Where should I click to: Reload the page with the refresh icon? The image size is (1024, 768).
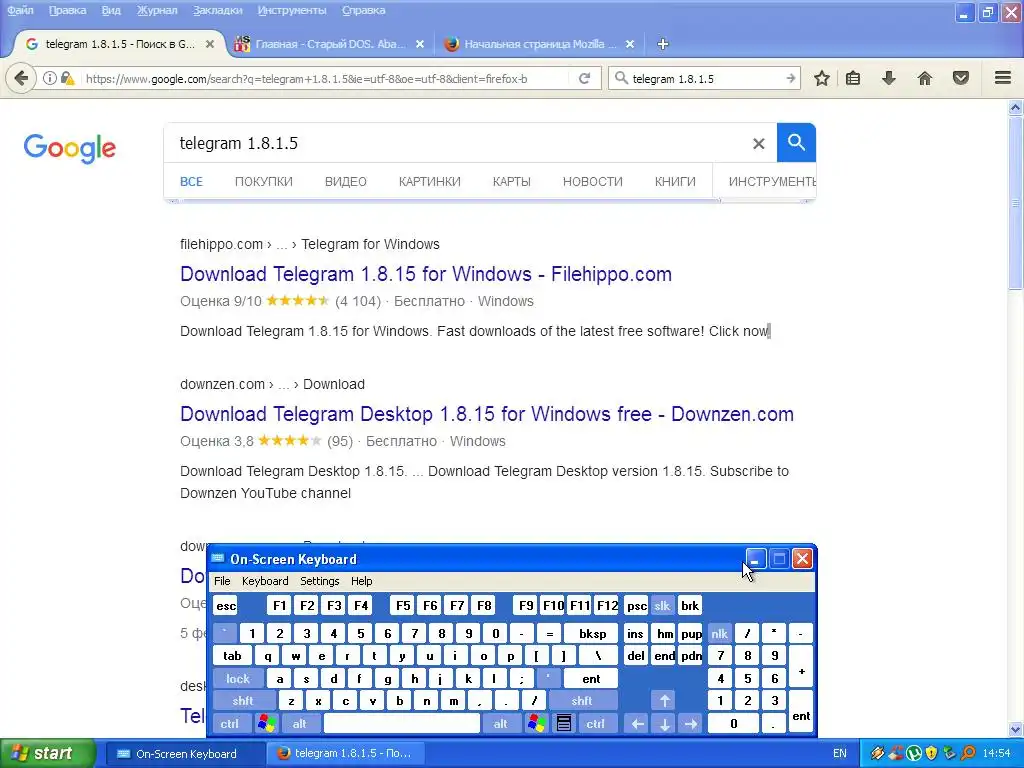pyautogui.click(x=584, y=78)
